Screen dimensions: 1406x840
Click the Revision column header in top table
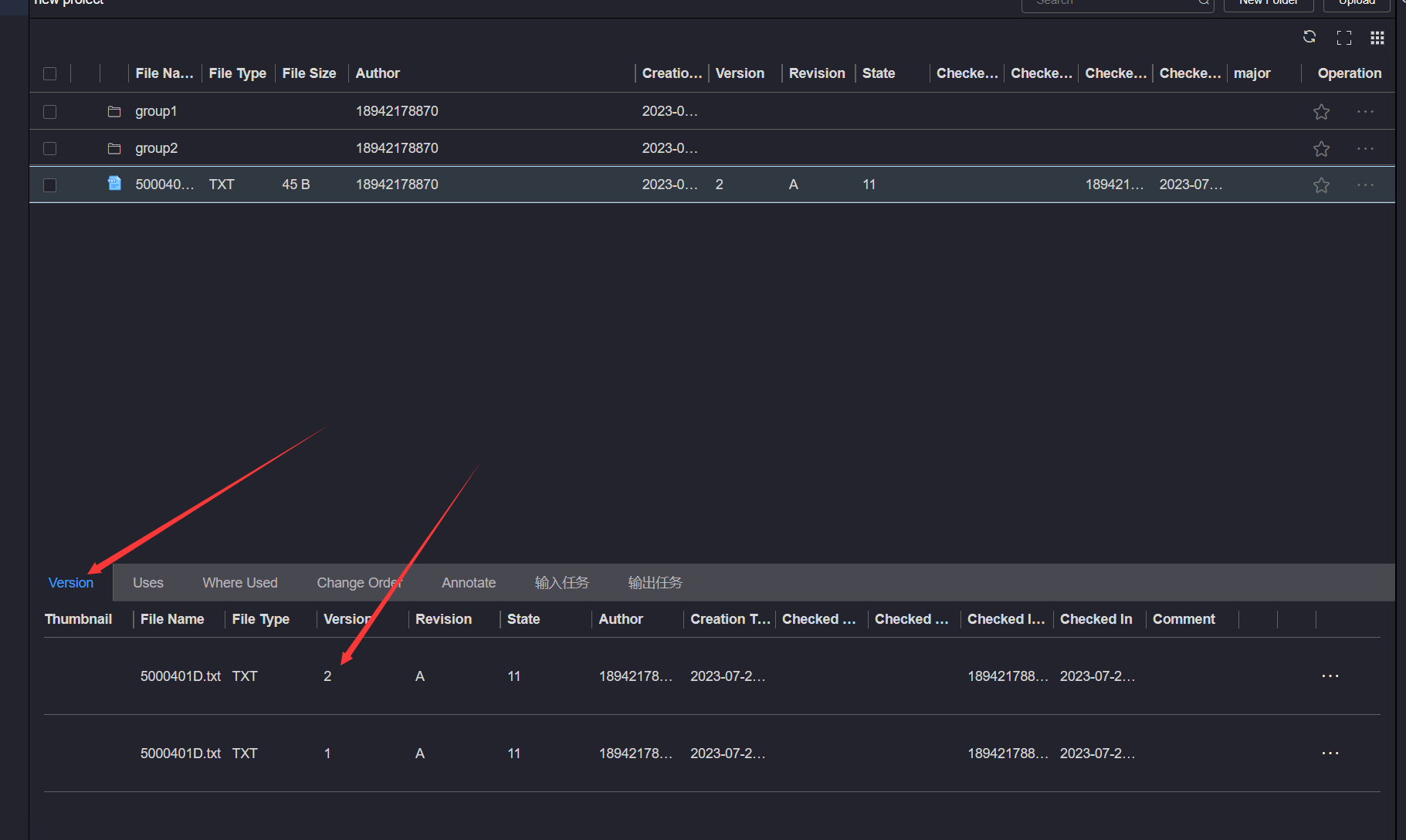click(817, 73)
